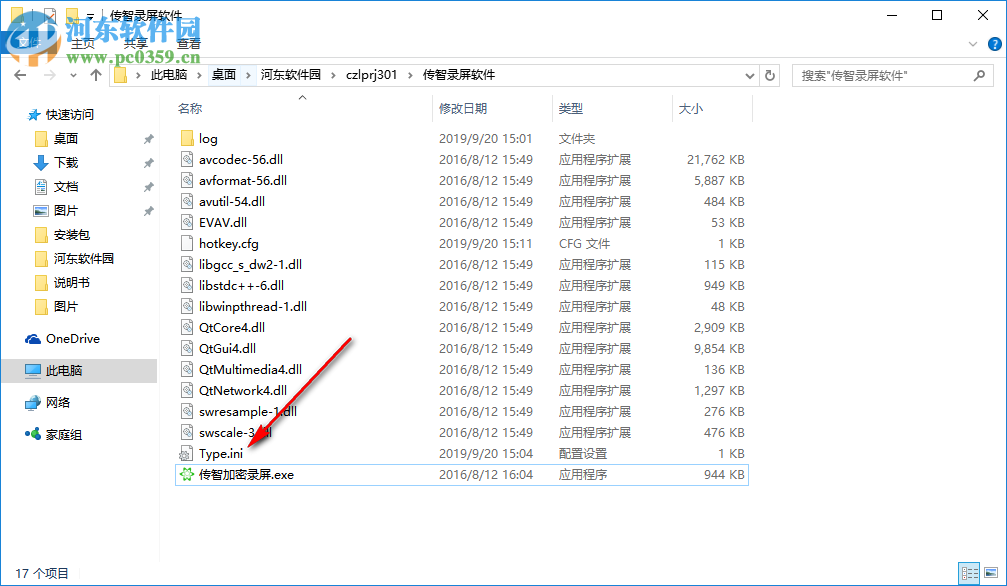Screen dimensions: 1007x586
Task: Click the avcodec-56.dll file icon
Action: coord(188,159)
